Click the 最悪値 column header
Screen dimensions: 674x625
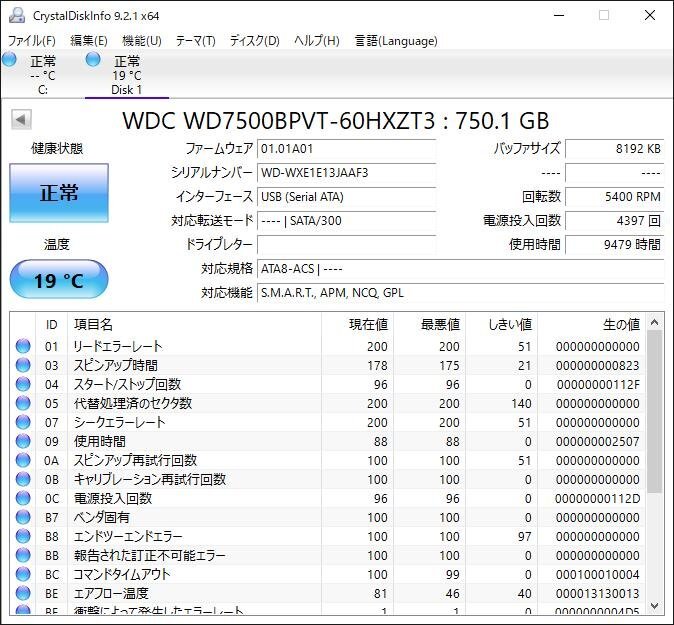(x=429, y=325)
